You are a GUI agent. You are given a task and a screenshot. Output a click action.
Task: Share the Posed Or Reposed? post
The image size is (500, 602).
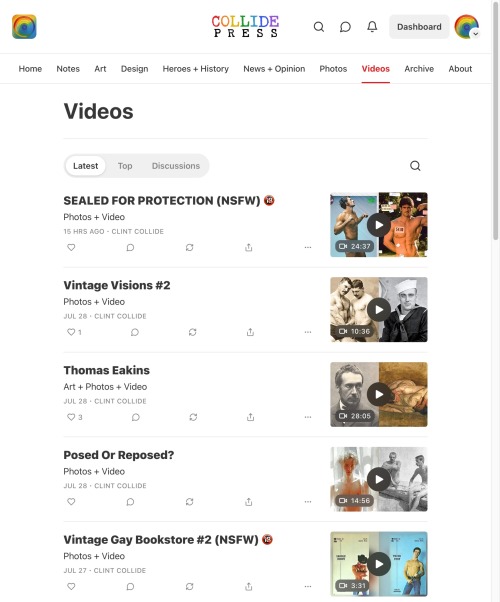tap(248, 502)
